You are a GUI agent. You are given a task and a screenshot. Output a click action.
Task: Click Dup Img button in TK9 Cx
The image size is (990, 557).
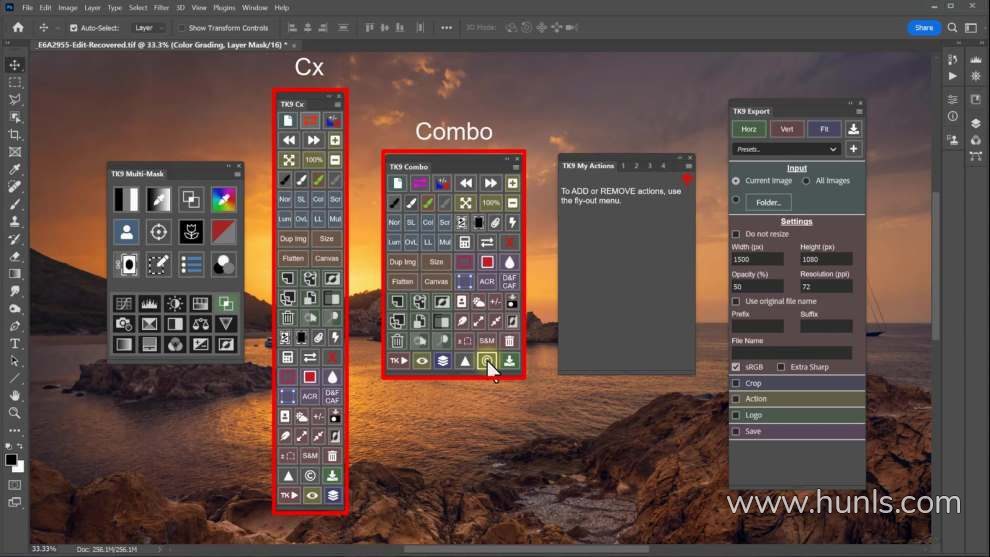293,239
